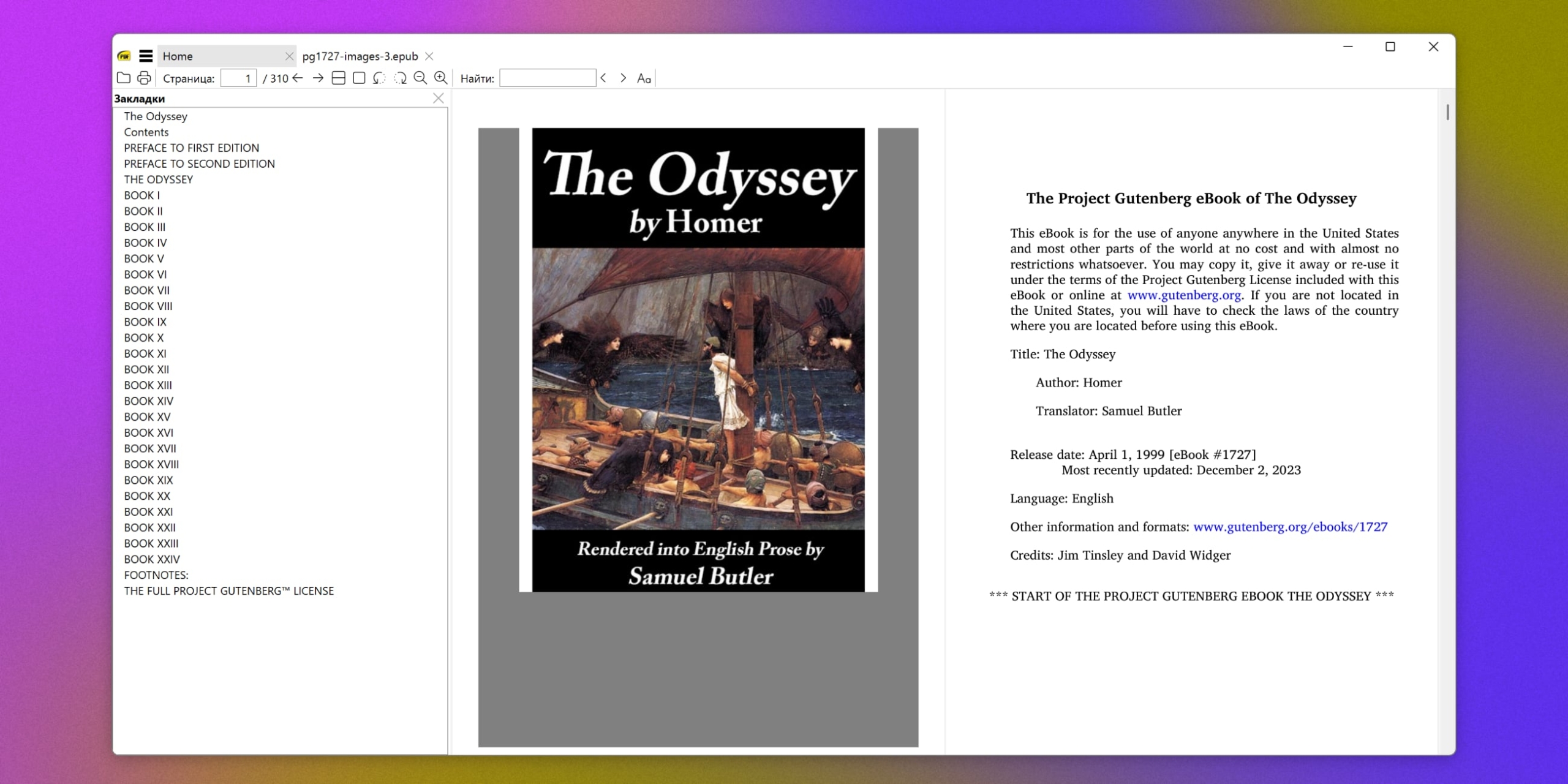The image size is (1568, 784).
Task: Click the SumatraPDF logo icon
Action: [x=124, y=56]
